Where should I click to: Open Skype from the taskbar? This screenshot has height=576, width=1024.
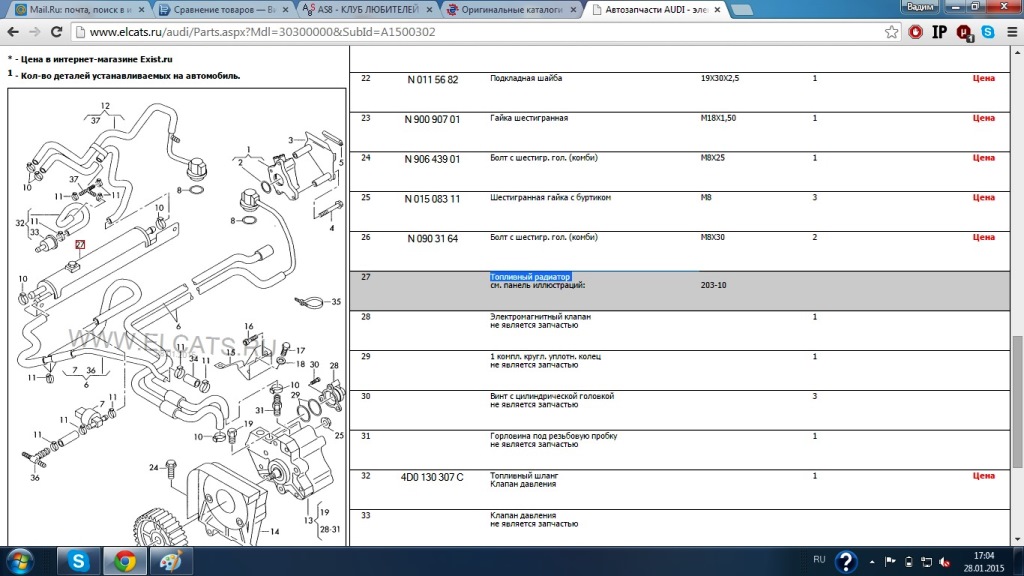pyautogui.click(x=77, y=561)
